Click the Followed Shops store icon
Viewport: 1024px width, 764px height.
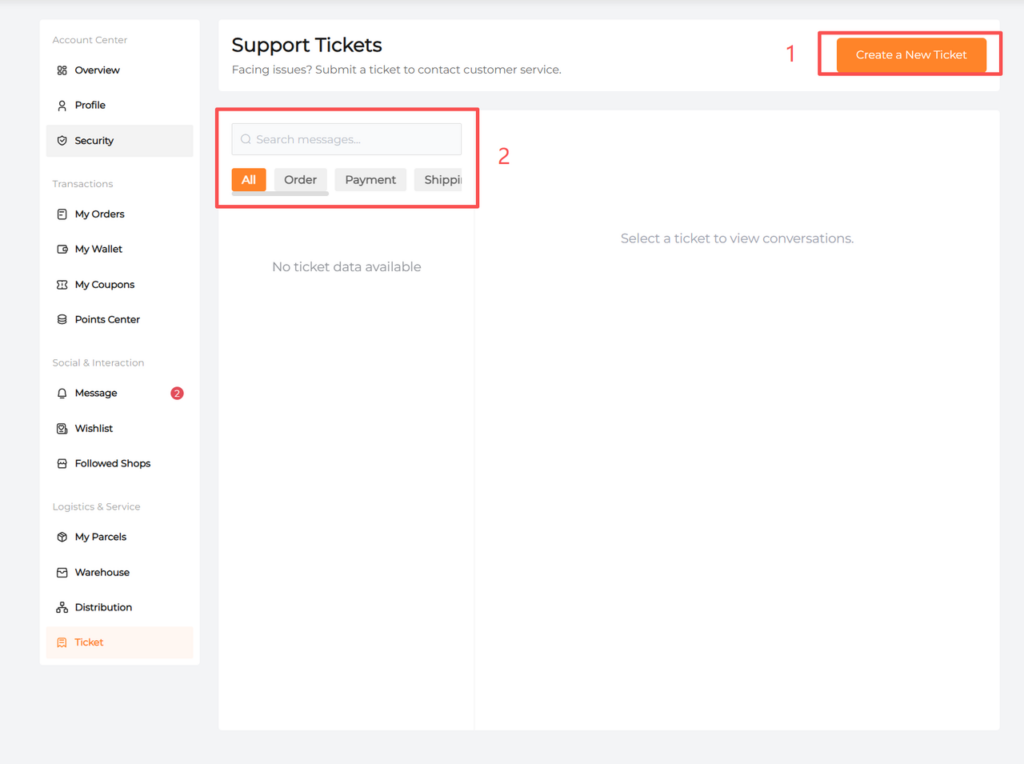62,464
